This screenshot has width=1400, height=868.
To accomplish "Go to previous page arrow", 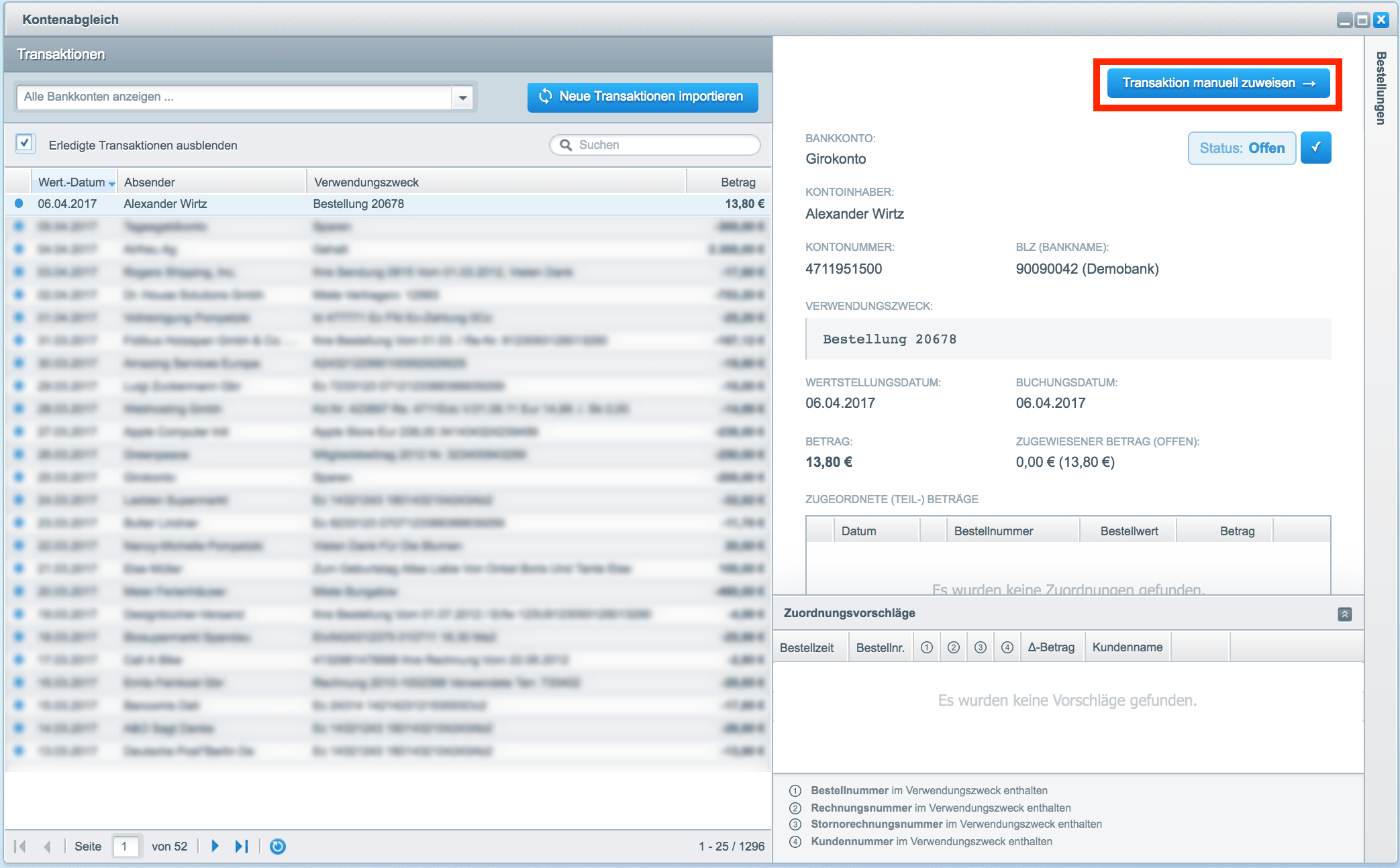I will tap(47, 847).
